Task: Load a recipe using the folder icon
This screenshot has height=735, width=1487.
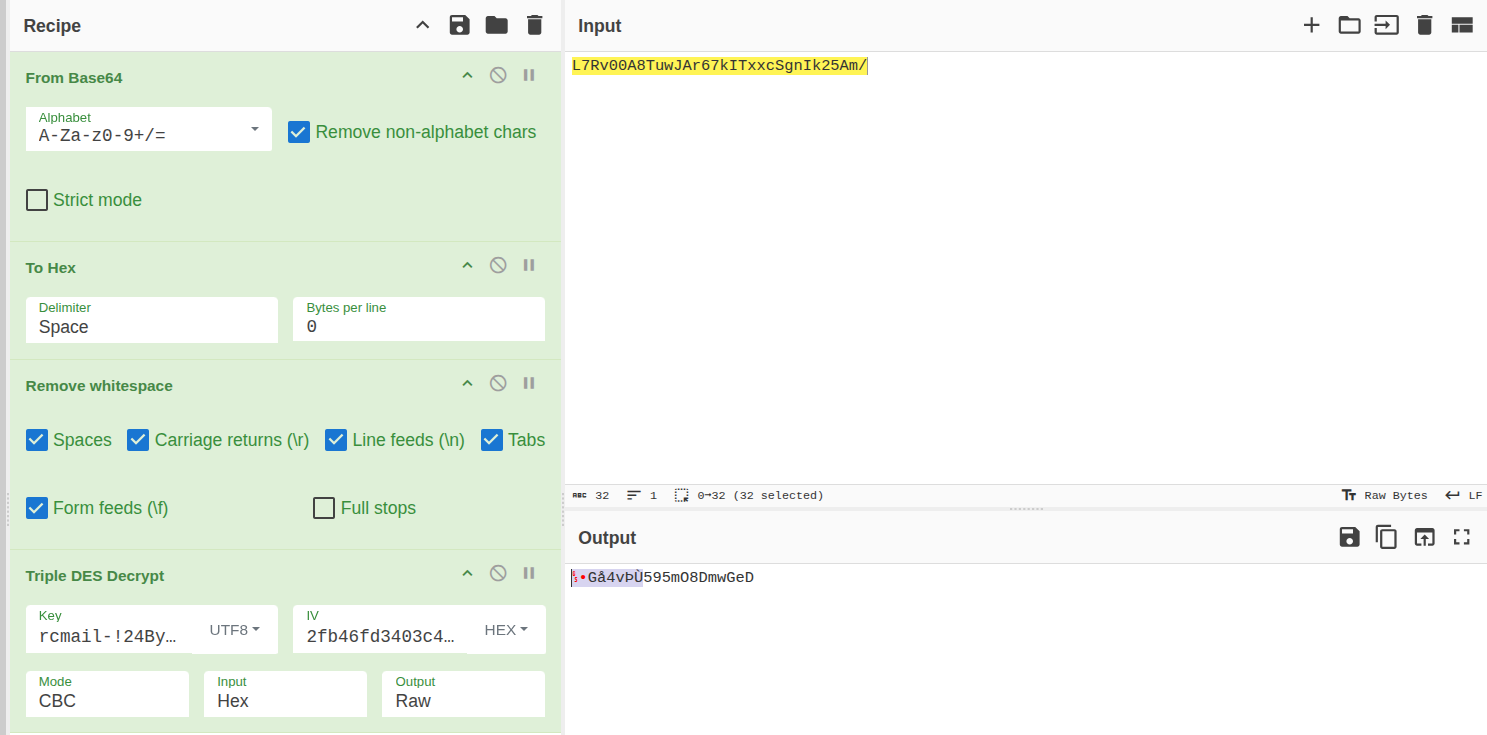Action: click(x=497, y=25)
